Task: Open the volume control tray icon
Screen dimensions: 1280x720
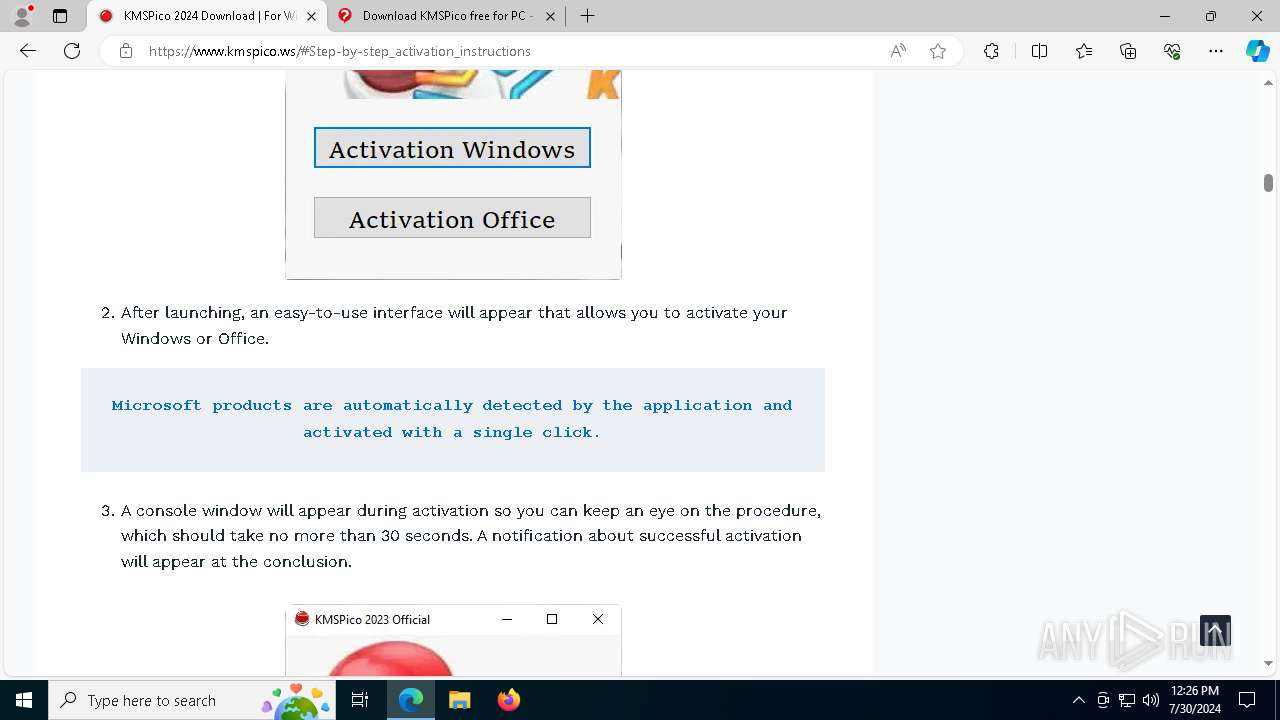Action: coord(1151,700)
